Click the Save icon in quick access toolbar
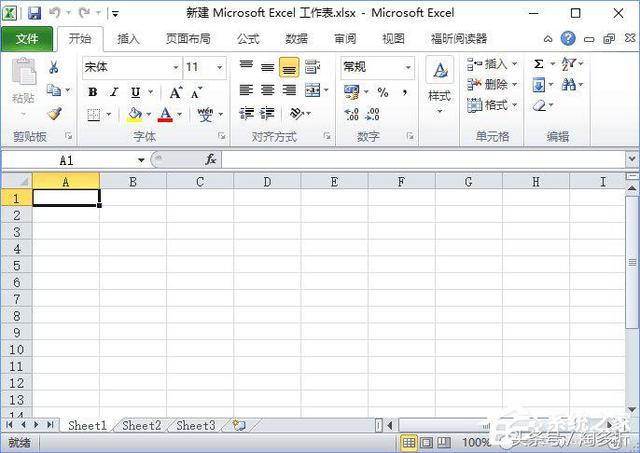The height and width of the screenshot is (453, 640). 35,14
